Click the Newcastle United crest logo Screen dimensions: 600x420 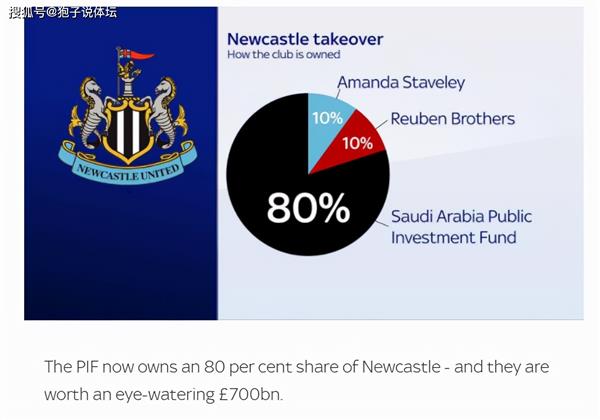(127, 116)
